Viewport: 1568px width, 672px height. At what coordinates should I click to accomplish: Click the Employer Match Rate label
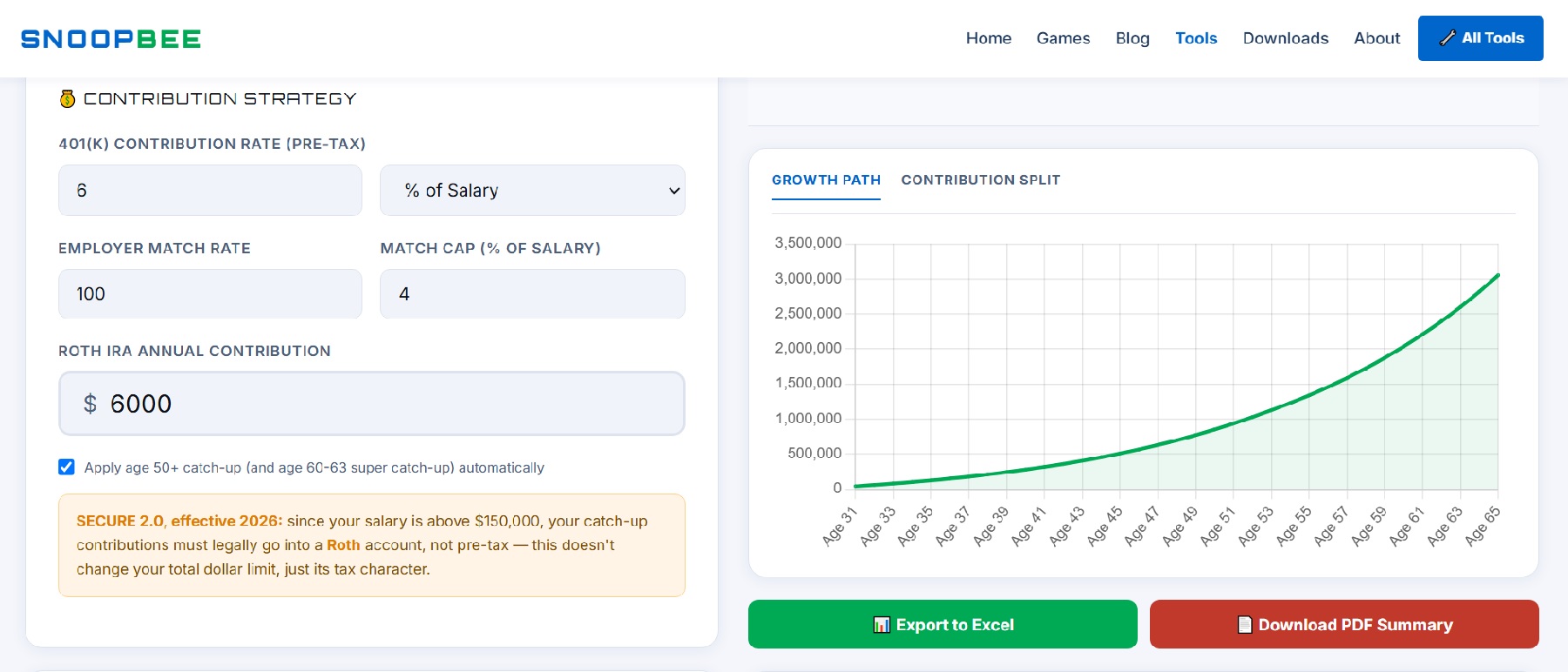pyautogui.click(x=154, y=248)
